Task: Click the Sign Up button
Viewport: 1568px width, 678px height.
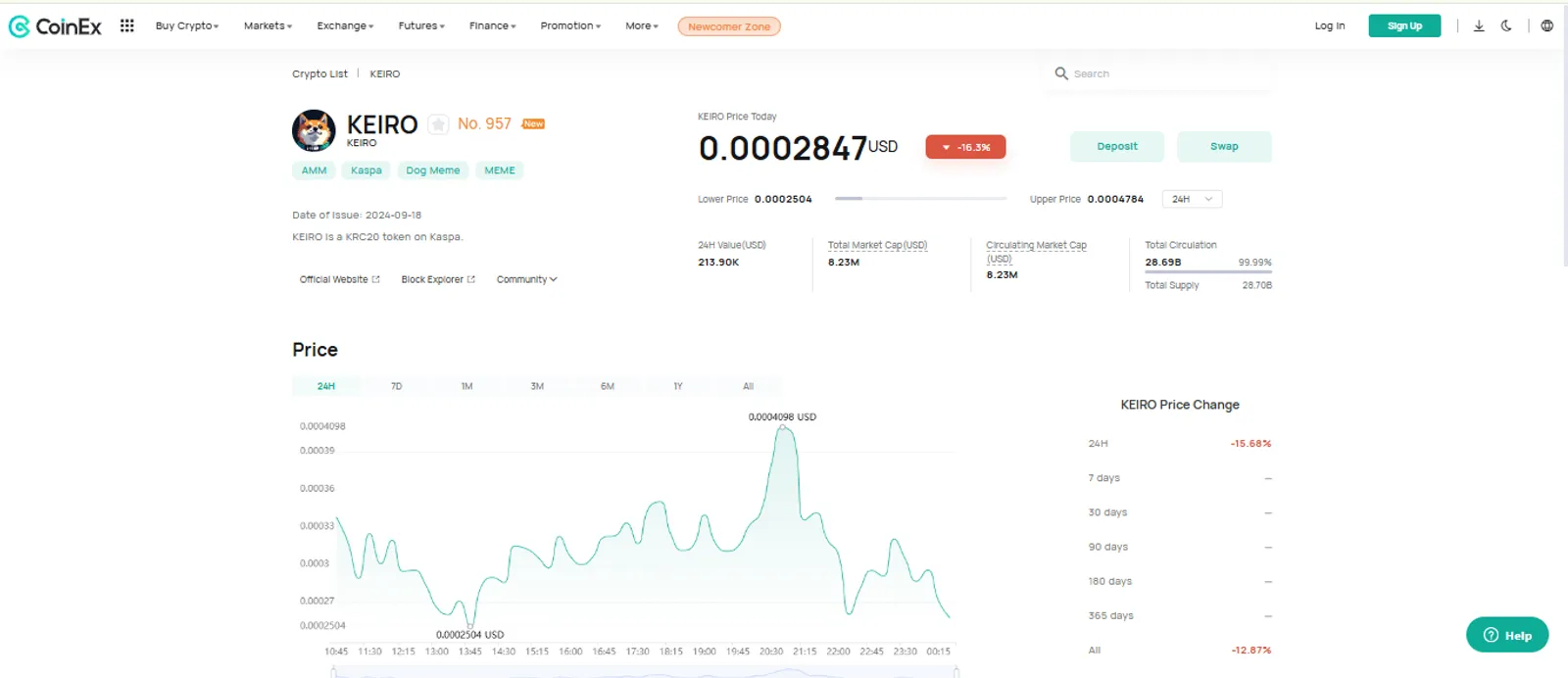Action: tap(1404, 26)
